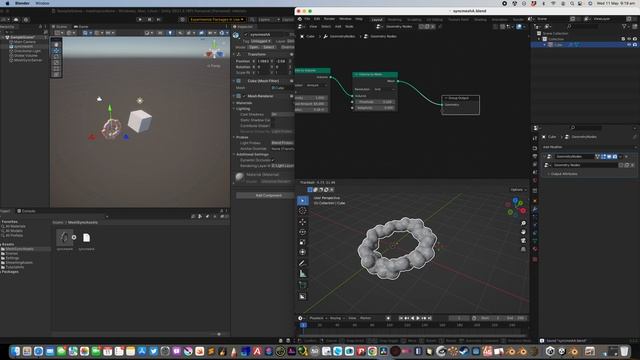Select Blender's Move tool
Viewport: 640px width, 360px height.
coord(302,222)
